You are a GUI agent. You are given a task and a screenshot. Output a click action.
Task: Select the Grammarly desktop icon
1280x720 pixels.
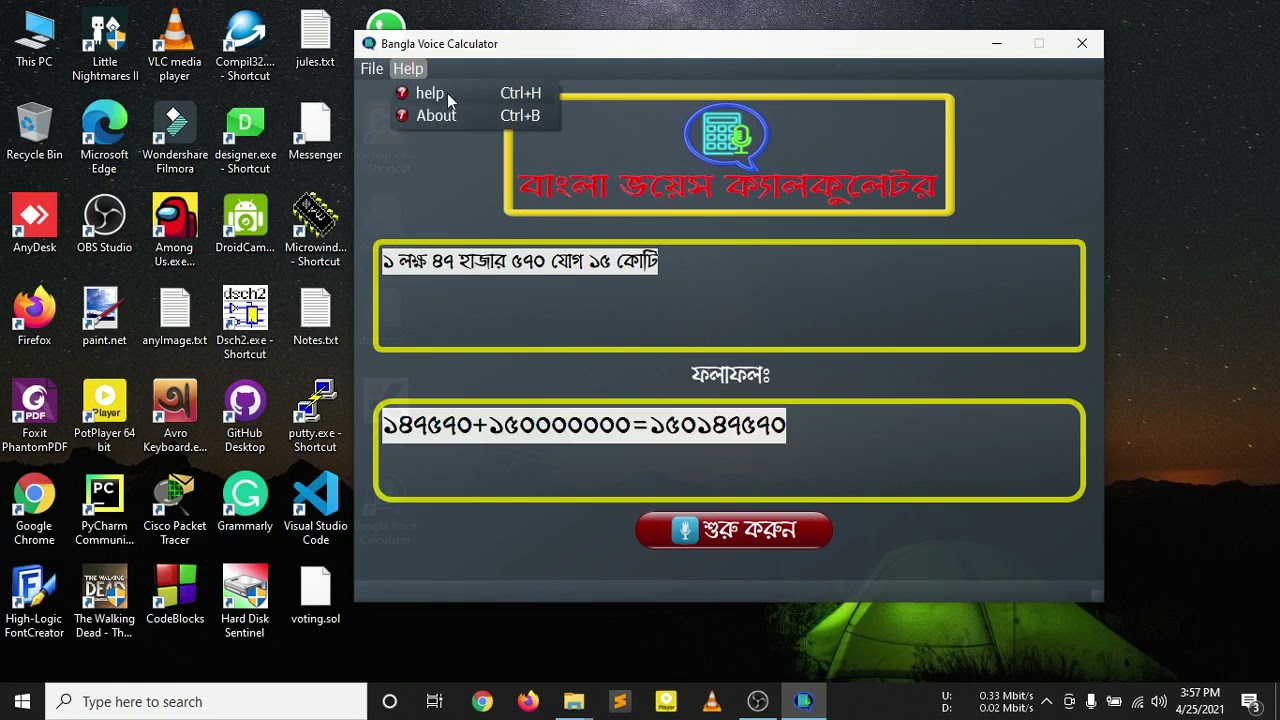coord(245,504)
